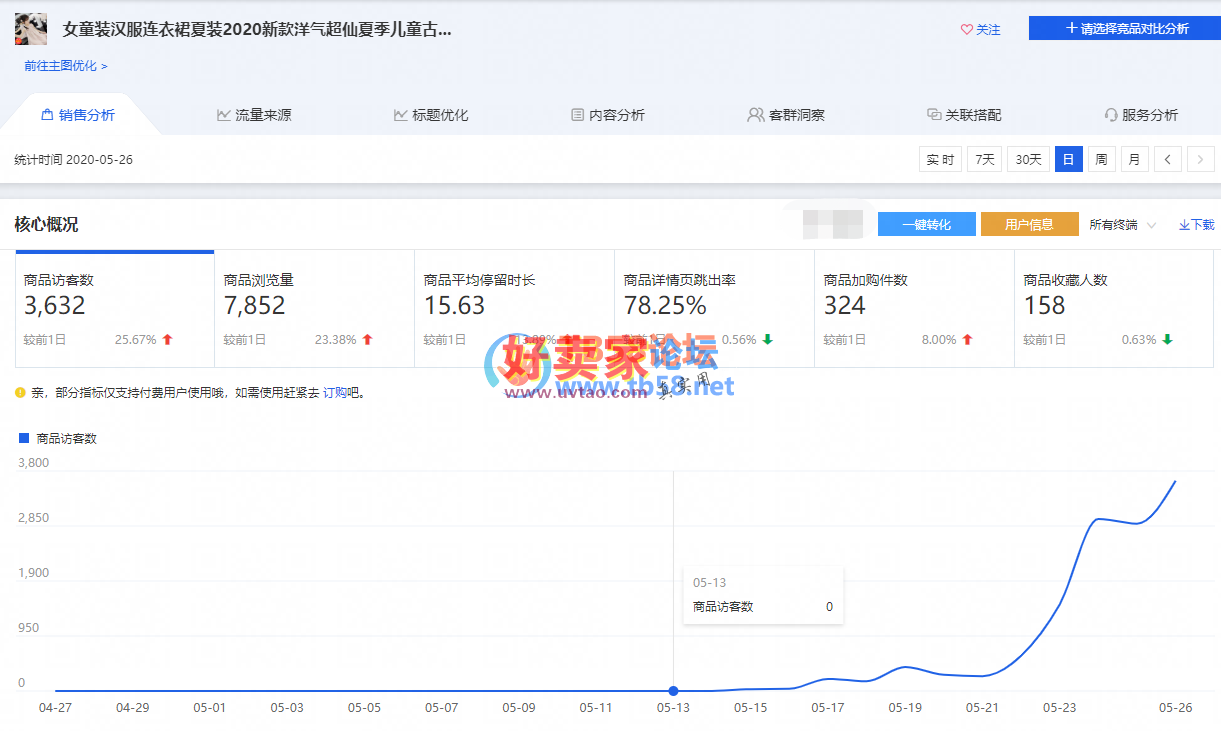Select the 7天 time range
This screenshot has height=731, width=1221.
tap(984, 159)
